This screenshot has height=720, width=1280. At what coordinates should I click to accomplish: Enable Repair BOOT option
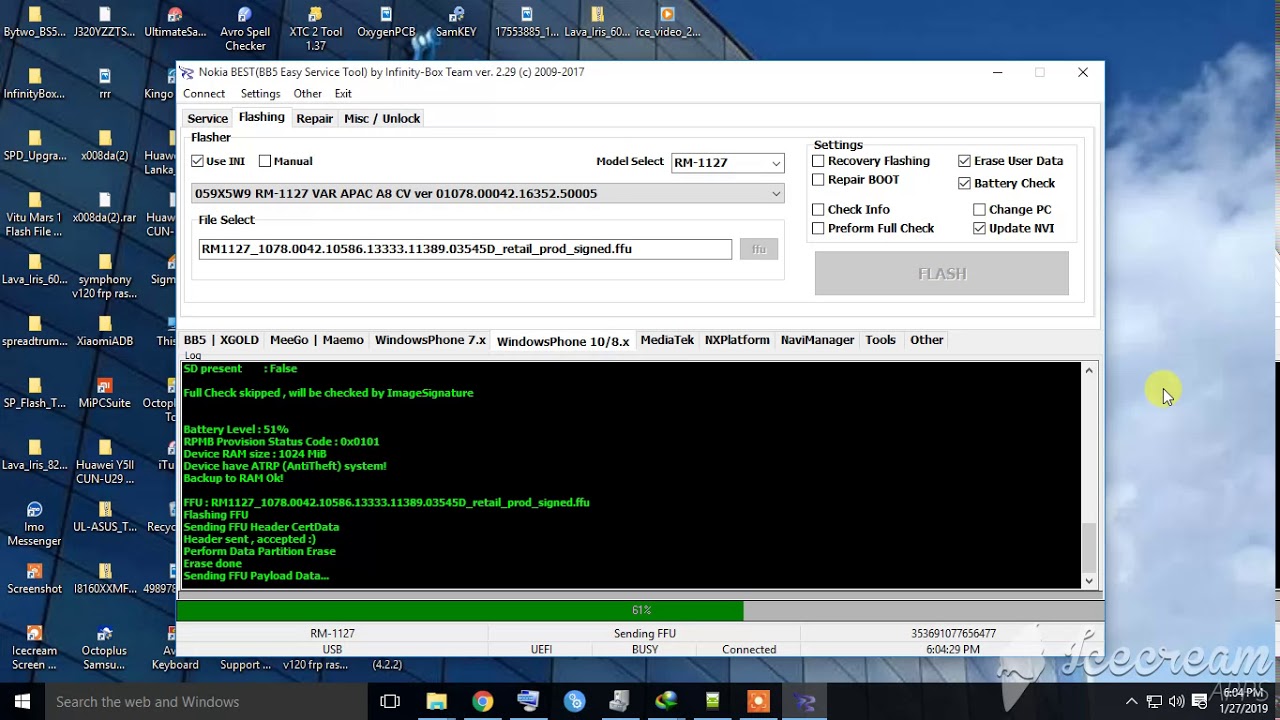tap(818, 180)
